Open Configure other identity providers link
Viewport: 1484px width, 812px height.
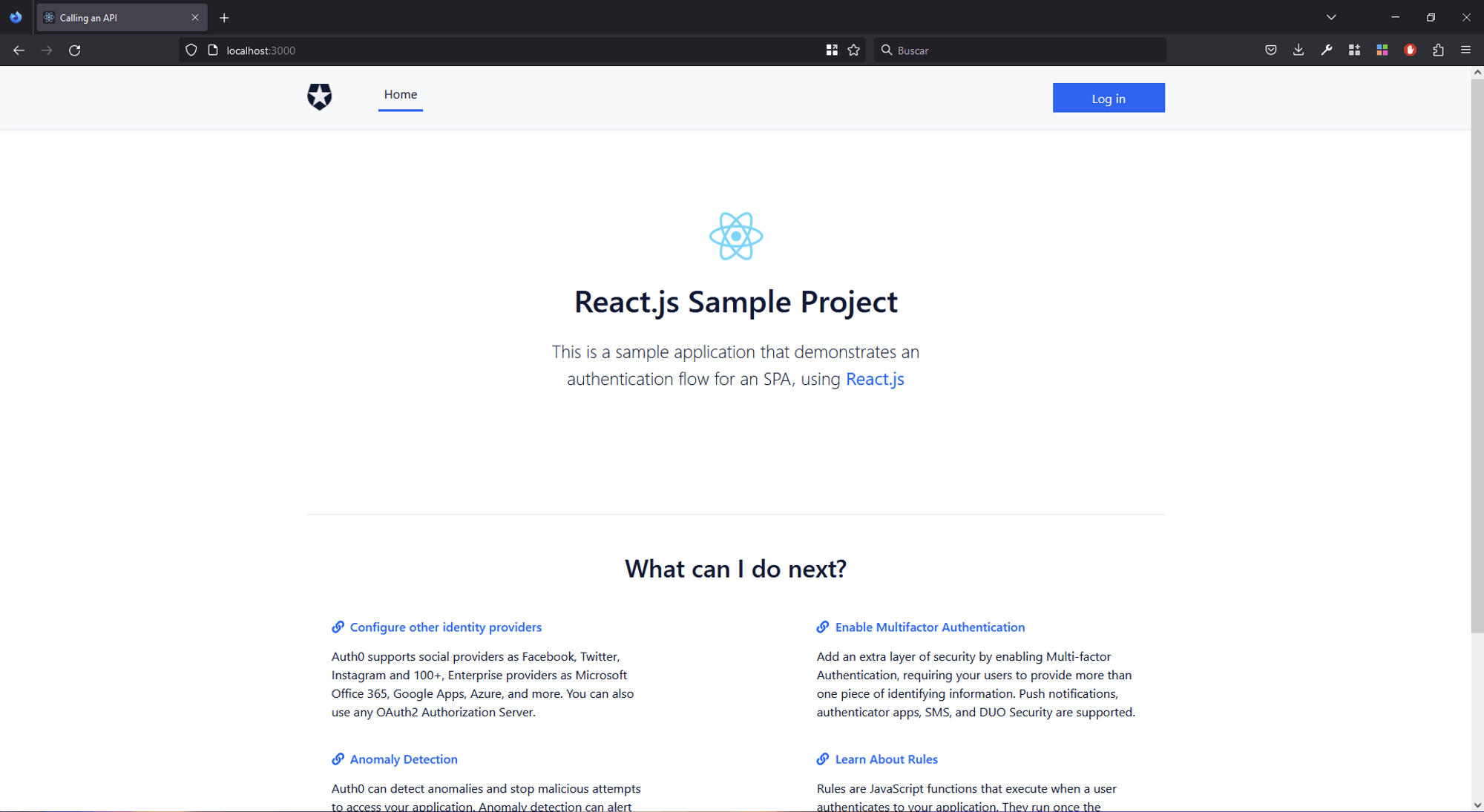pyautogui.click(x=445, y=627)
